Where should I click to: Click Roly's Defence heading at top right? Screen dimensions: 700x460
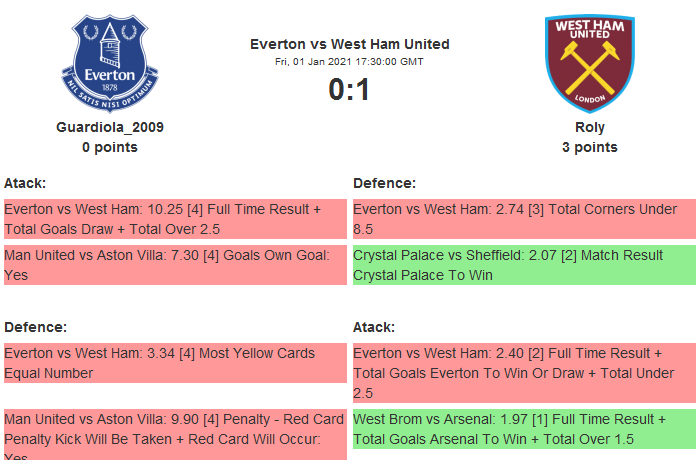(x=384, y=183)
